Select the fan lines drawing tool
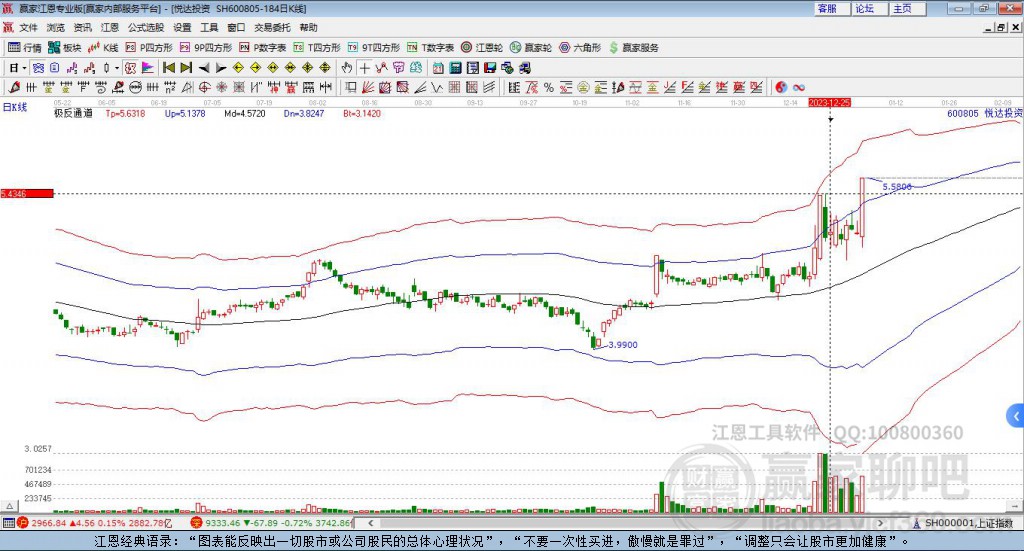Image resolution: width=1024 pixels, height=551 pixels. click(368, 87)
